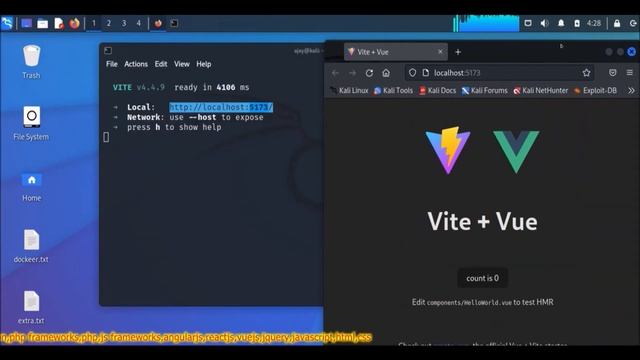640x360 pixels.
Task: Open the notifications bell icon
Action: click(561, 23)
